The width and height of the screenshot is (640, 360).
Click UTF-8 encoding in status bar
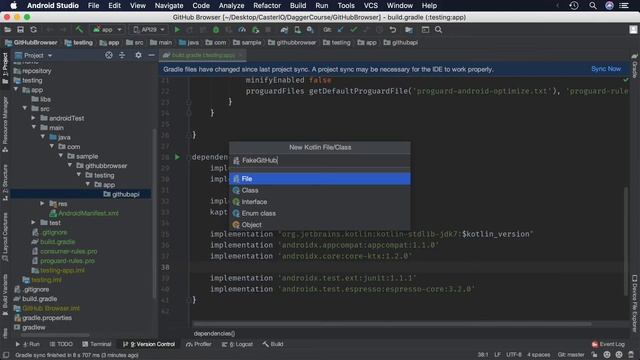pyautogui.click(x=513, y=355)
